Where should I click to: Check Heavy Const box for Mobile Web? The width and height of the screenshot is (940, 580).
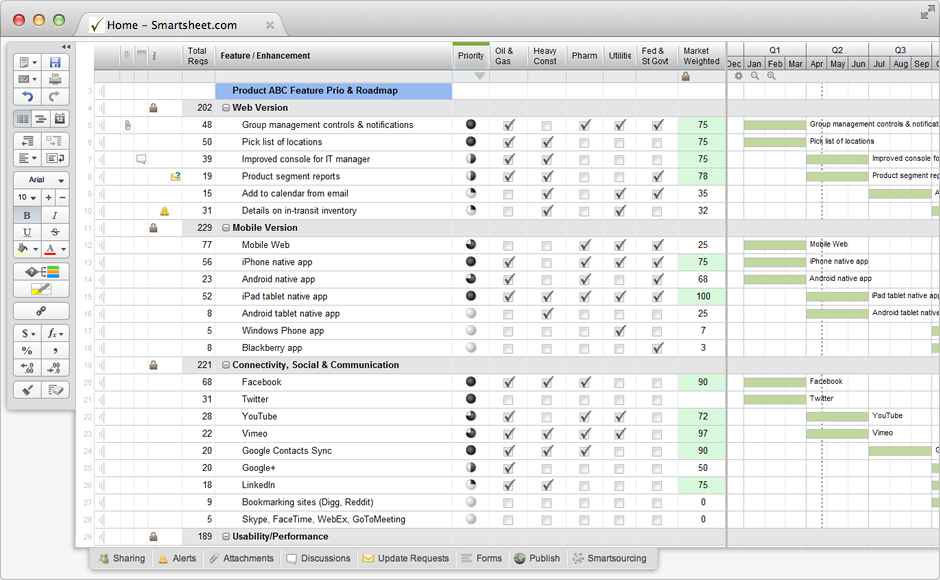(546, 245)
